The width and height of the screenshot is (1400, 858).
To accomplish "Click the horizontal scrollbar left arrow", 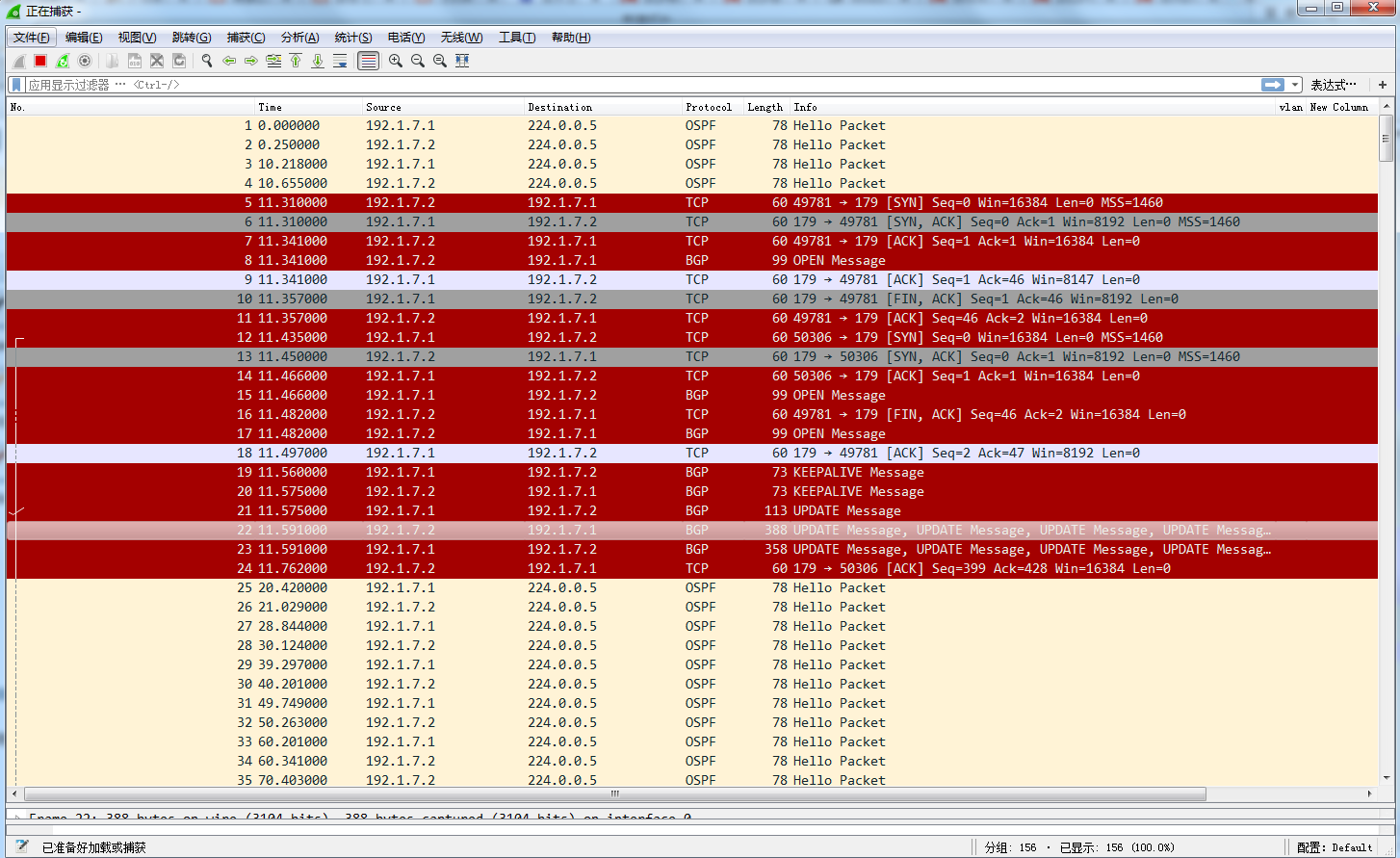I will 14,794.
